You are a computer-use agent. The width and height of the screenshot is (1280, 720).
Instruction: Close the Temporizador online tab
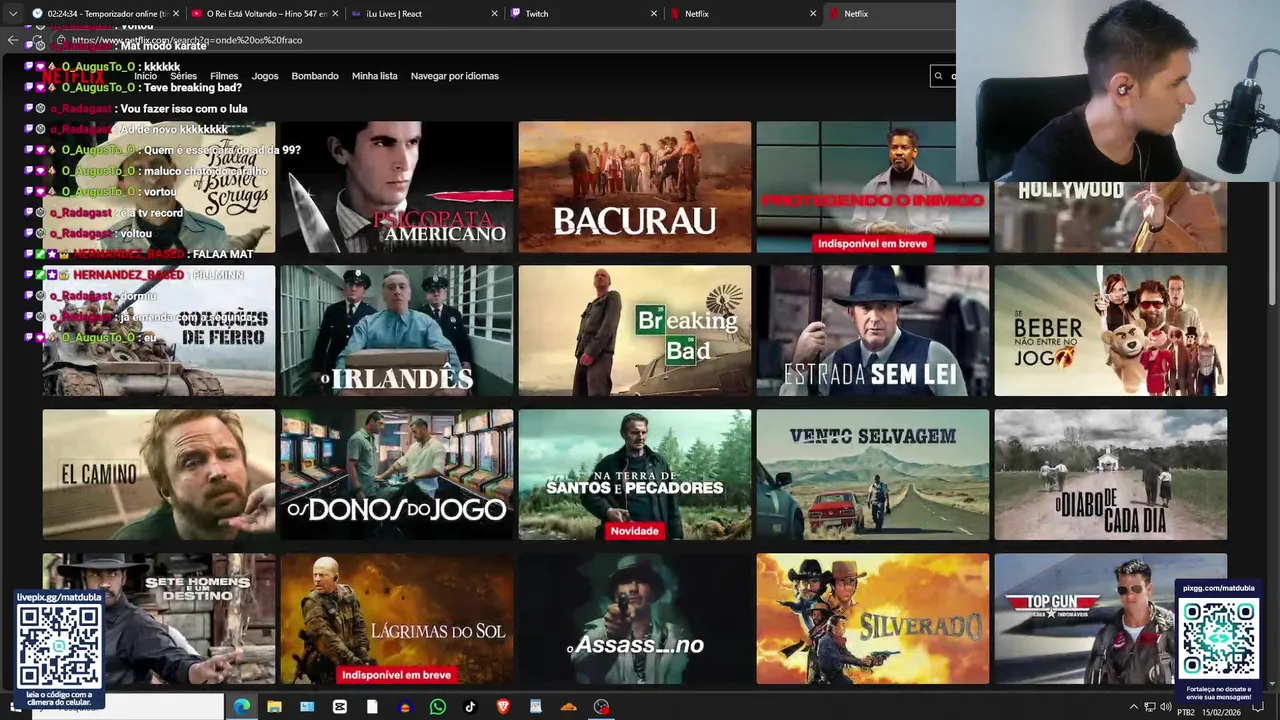[177, 14]
